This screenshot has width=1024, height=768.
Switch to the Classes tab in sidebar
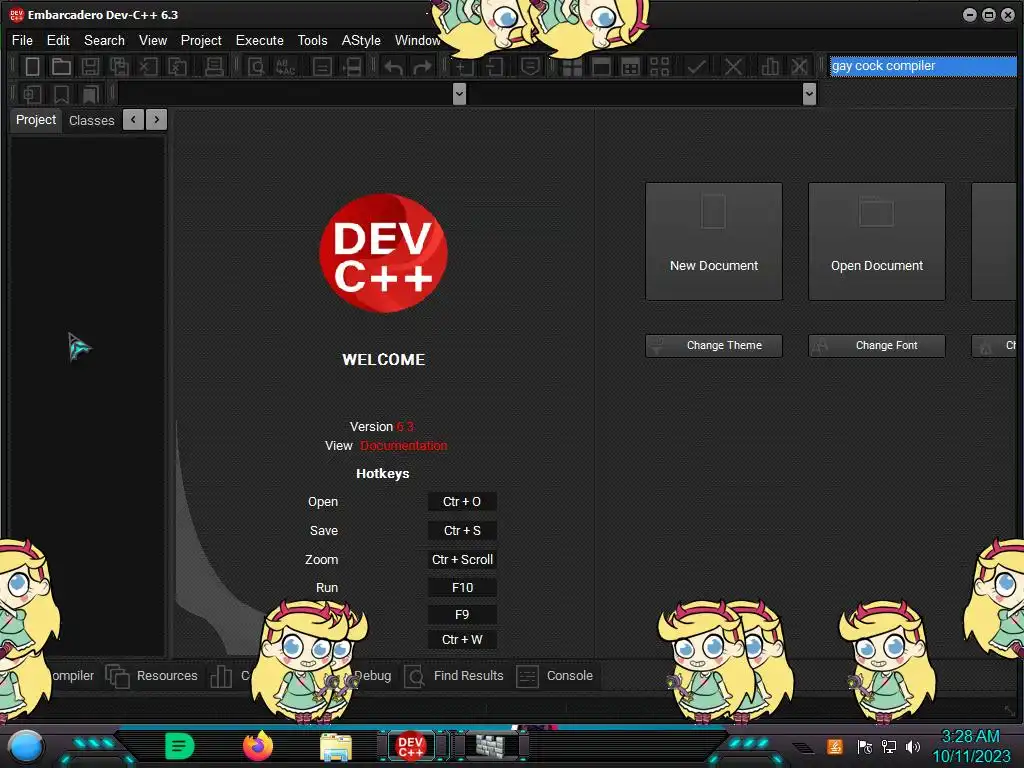click(91, 121)
